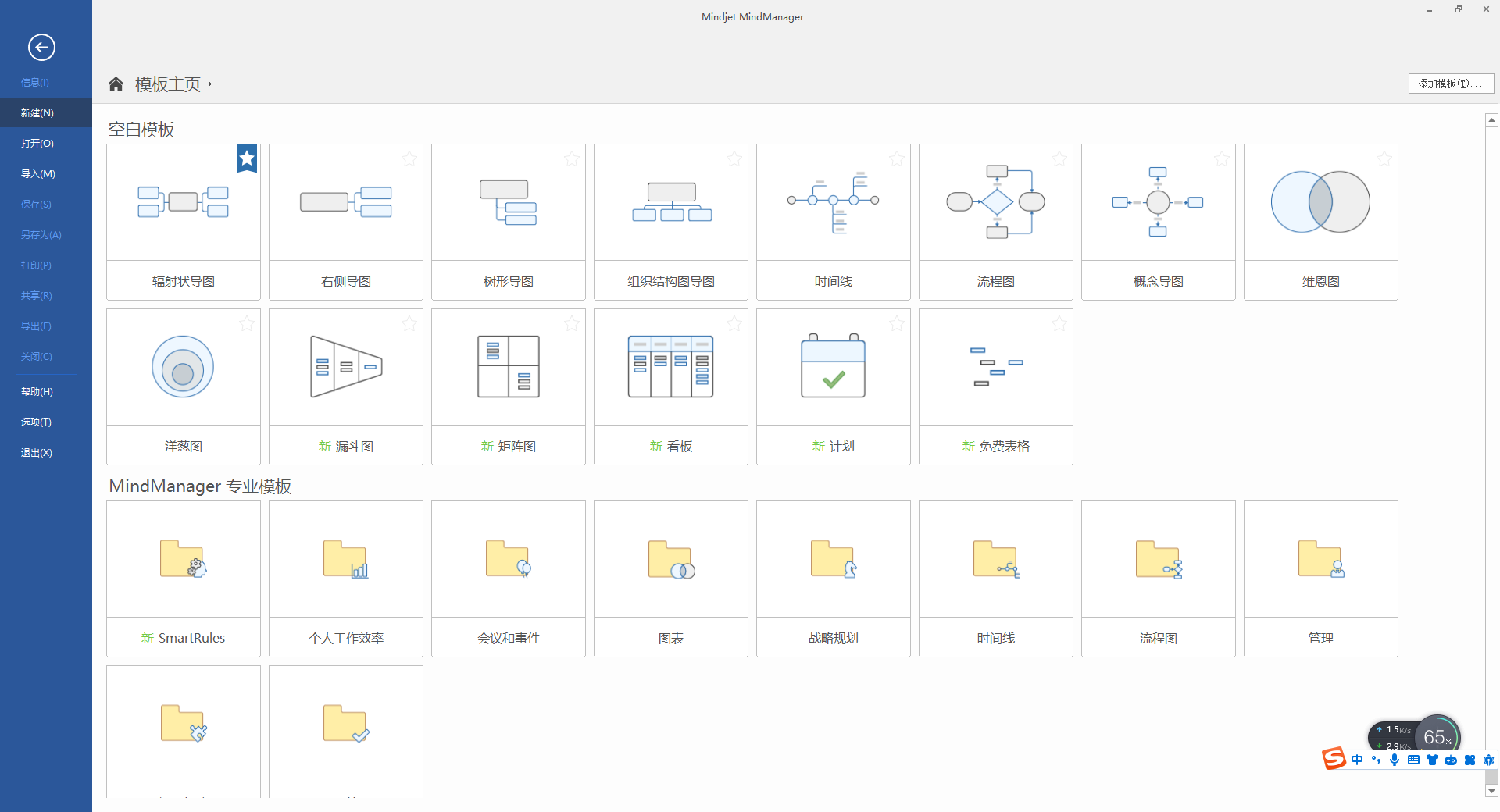Choose the 流程图 blank template icon

(996, 202)
